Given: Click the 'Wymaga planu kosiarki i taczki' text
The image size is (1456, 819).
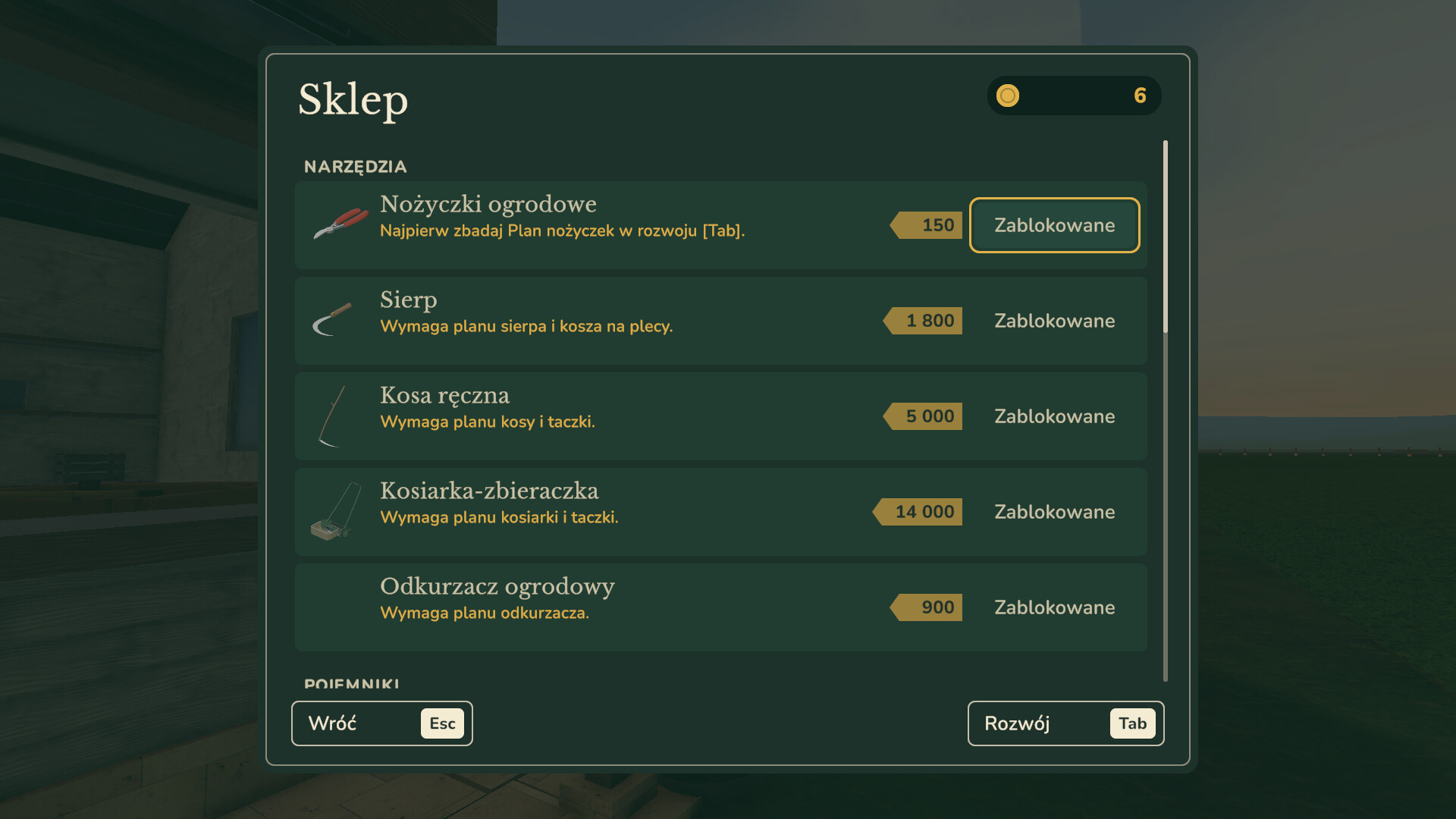Looking at the screenshot, I should [499, 517].
